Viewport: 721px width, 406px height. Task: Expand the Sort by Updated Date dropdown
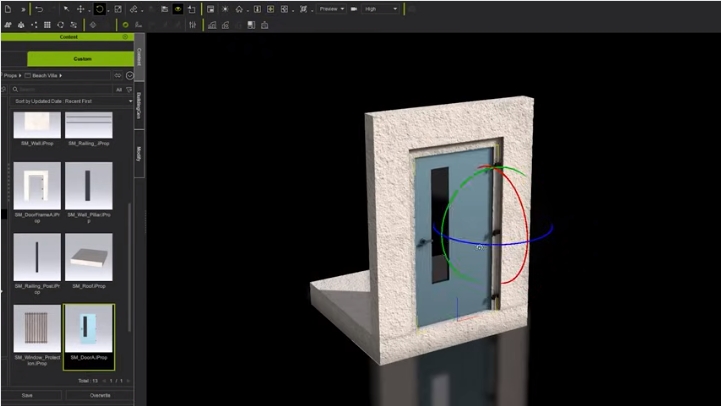[72, 101]
